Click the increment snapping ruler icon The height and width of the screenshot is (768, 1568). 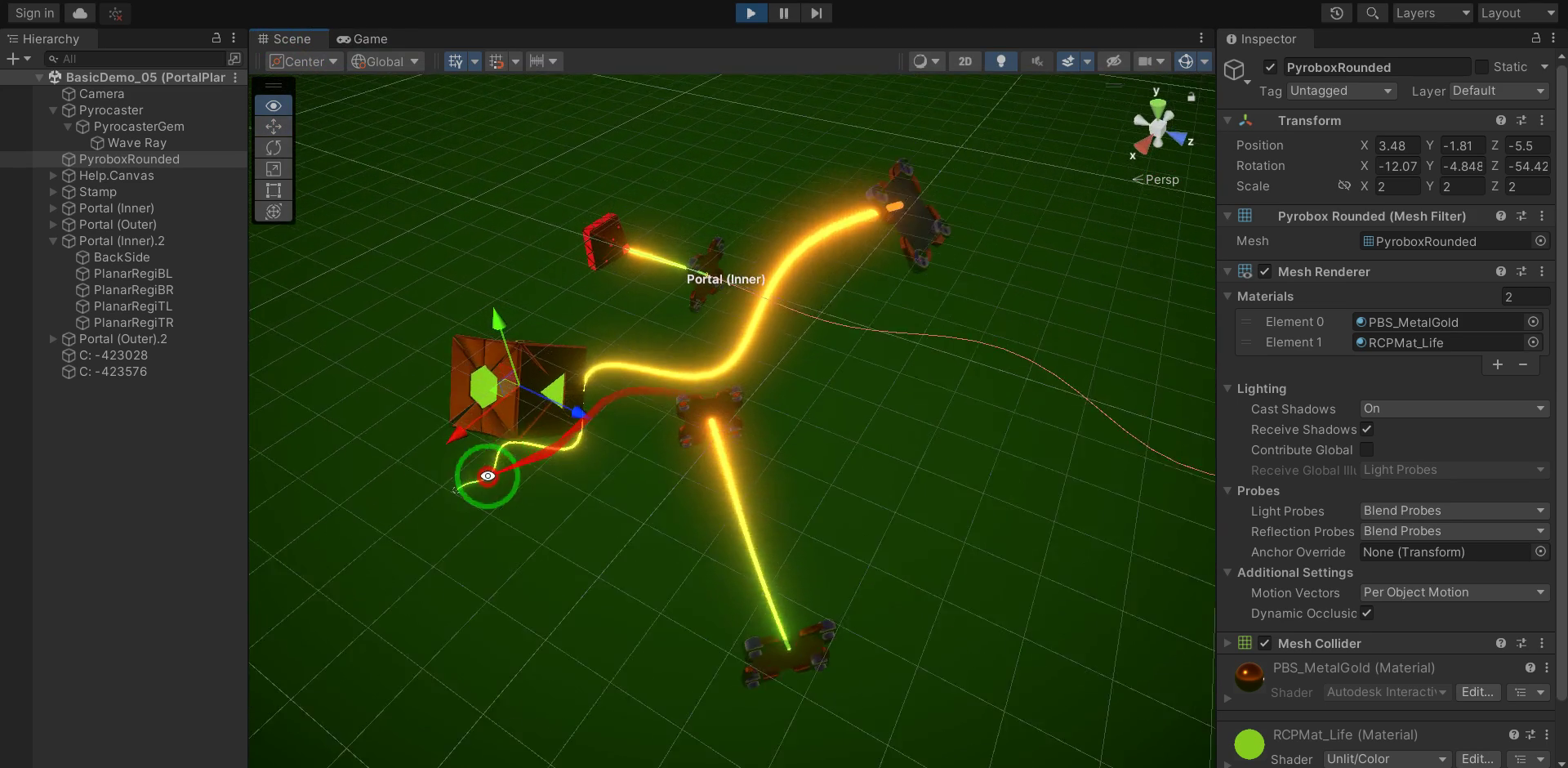point(537,61)
